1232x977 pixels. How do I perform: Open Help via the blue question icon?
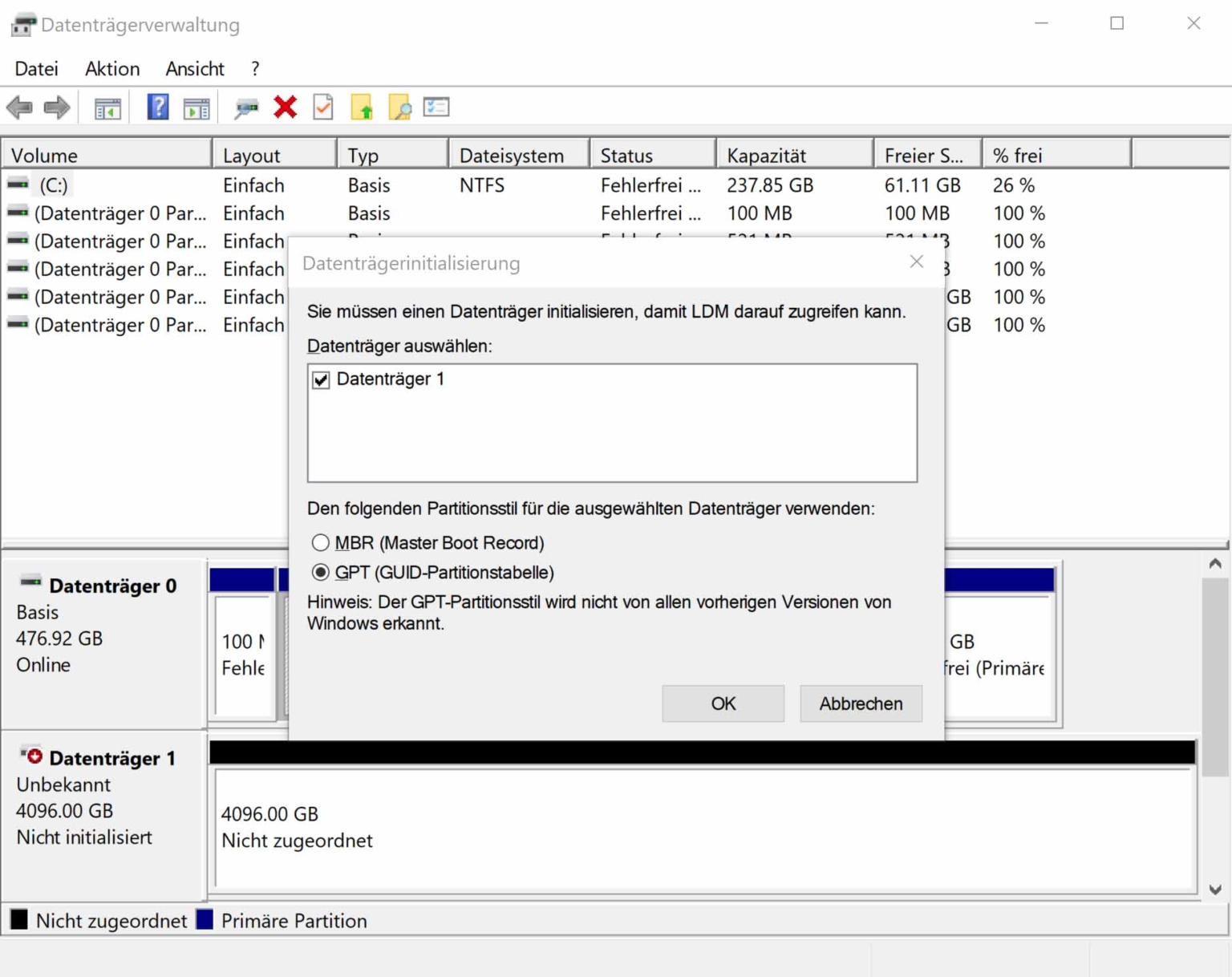coord(158,107)
